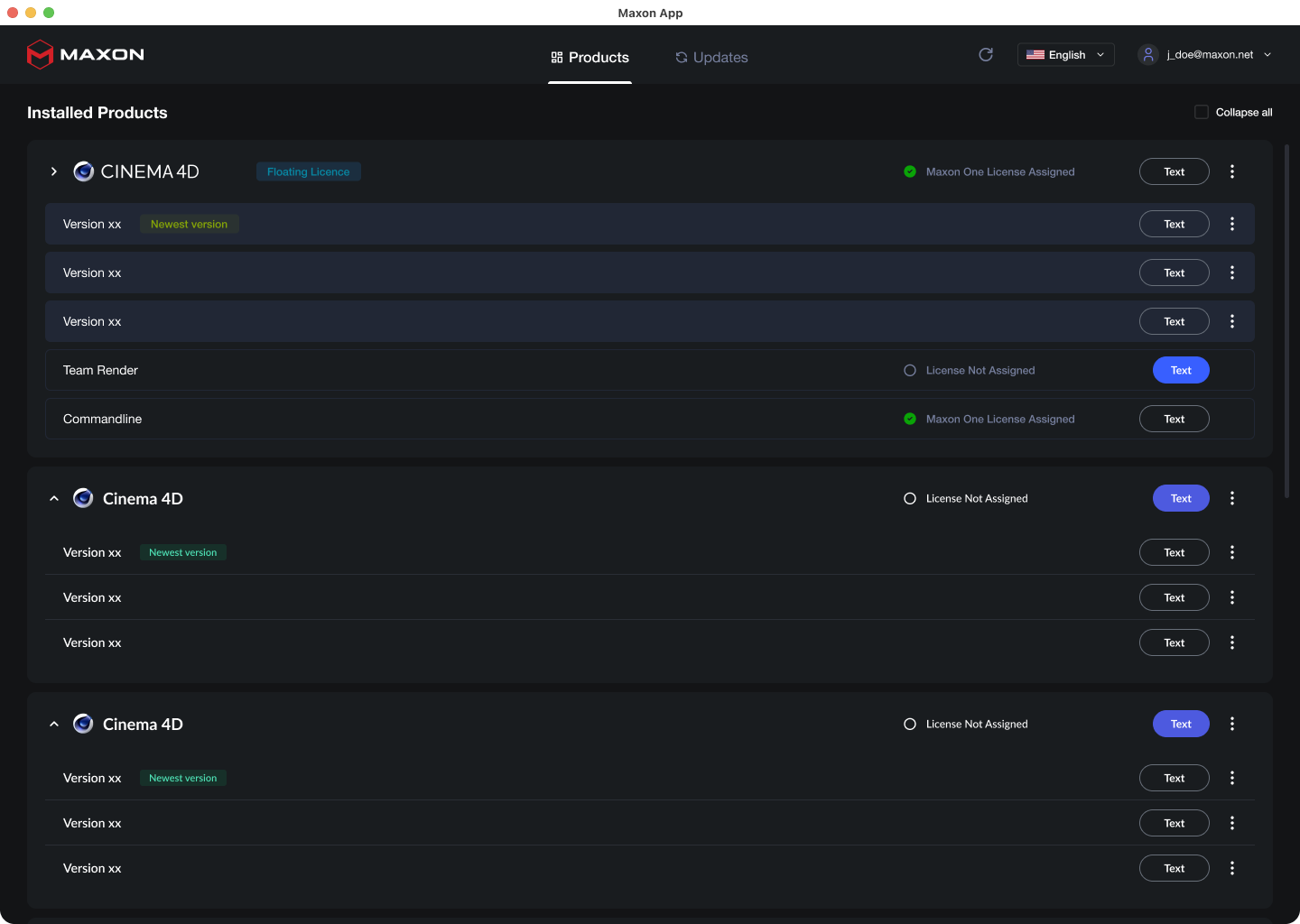Switch to the Products tab

590,57
